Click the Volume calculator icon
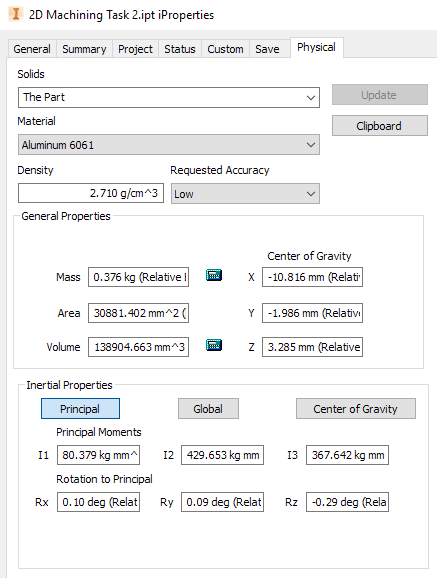This screenshot has width=437, height=578. coord(214,345)
